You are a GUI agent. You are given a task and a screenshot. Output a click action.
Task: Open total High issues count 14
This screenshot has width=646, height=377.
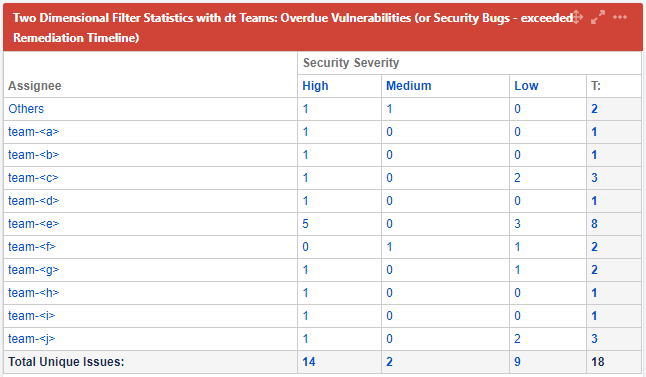309,362
